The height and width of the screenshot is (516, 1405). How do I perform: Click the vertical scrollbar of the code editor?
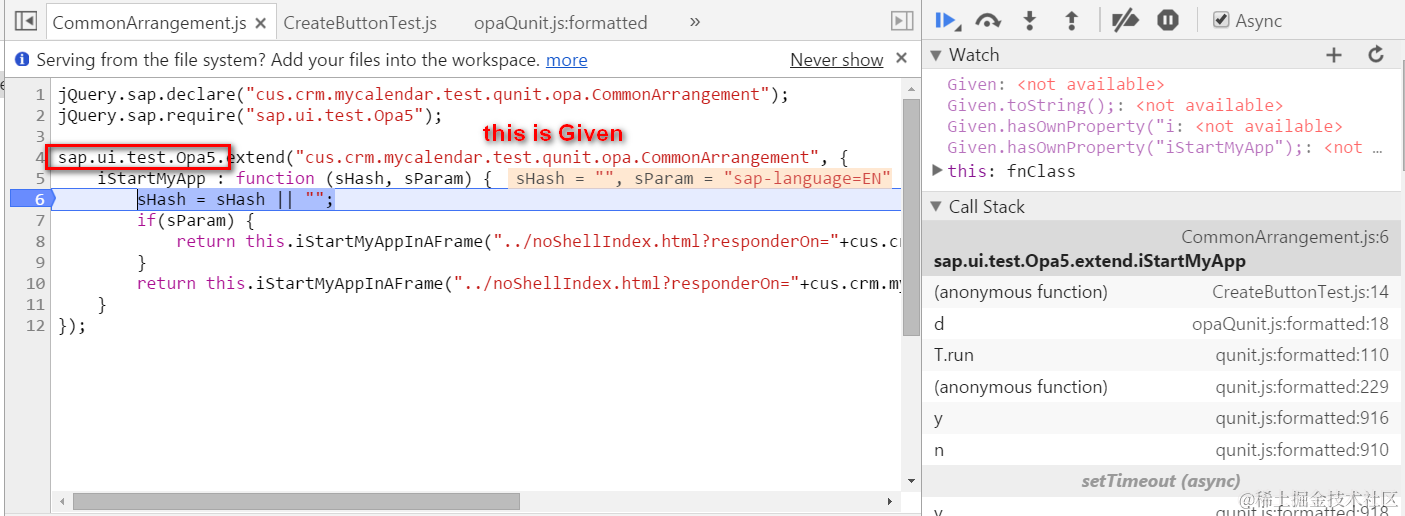click(x=910, y=216)
